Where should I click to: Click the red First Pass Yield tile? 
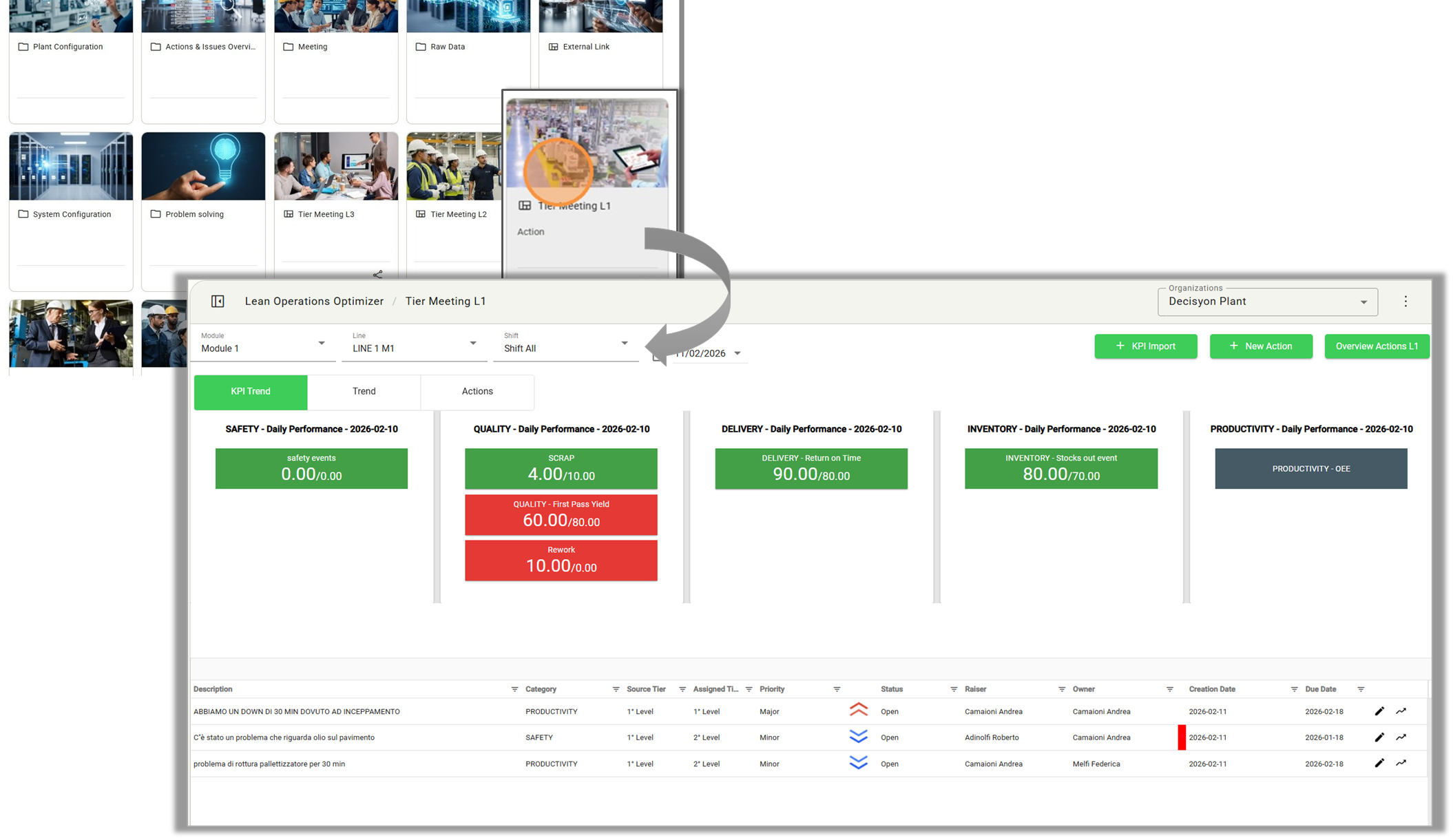[561, 514]
